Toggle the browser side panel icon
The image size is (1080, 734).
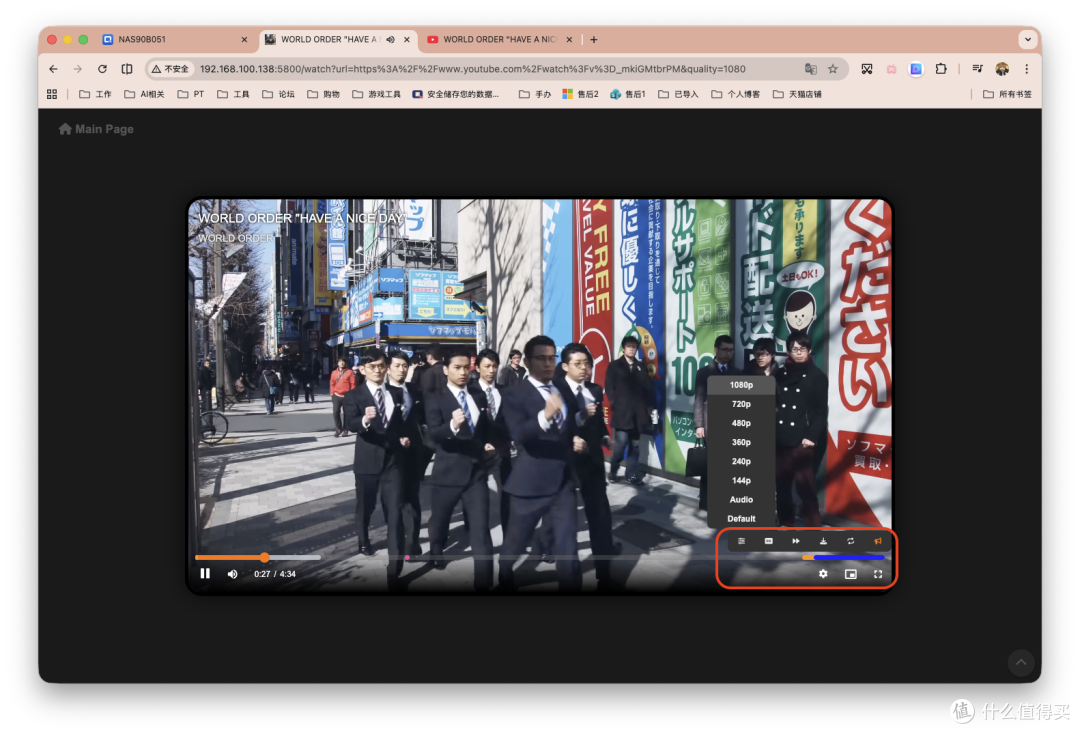127,69
